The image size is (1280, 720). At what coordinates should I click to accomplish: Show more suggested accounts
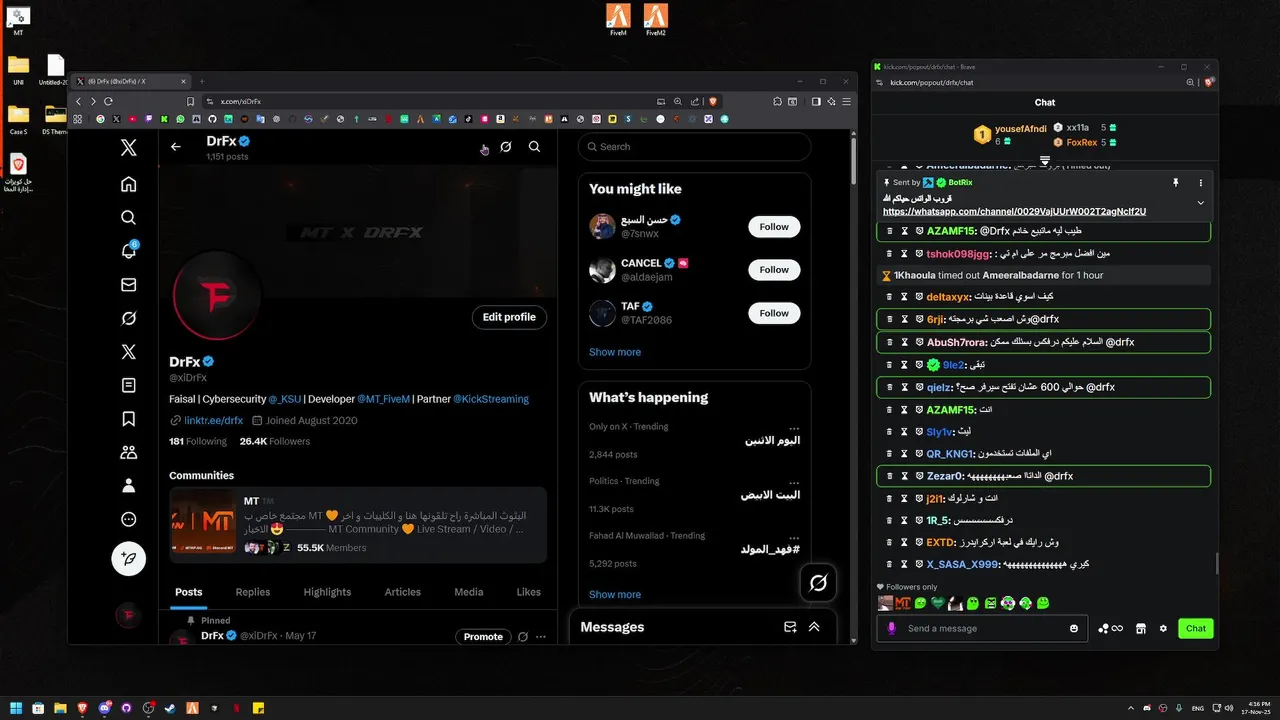click(615, 352)
